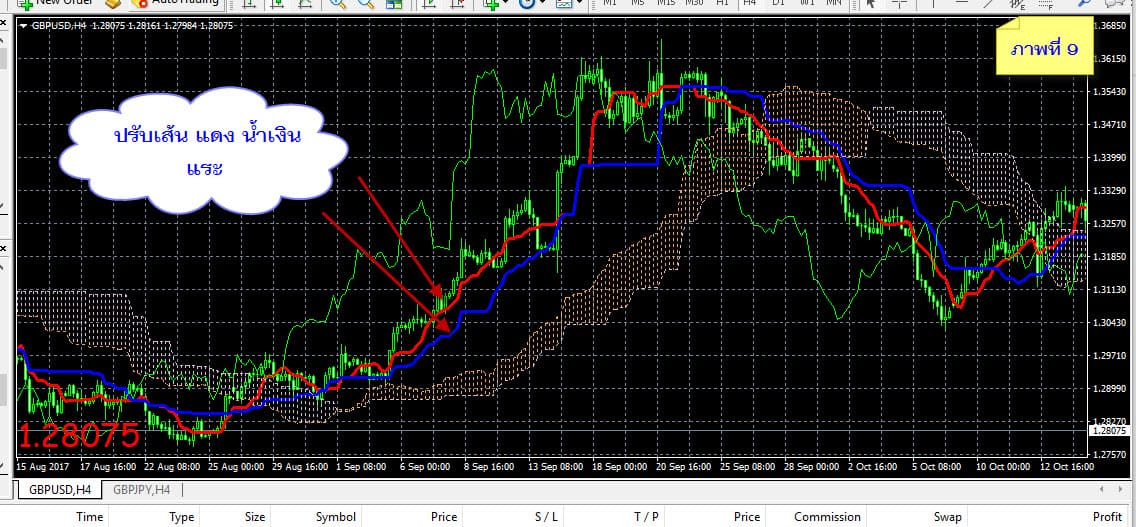
Task: Open the GBPUSD,H4 chart header dropdown triangle
Action: (x=25, y=26)
